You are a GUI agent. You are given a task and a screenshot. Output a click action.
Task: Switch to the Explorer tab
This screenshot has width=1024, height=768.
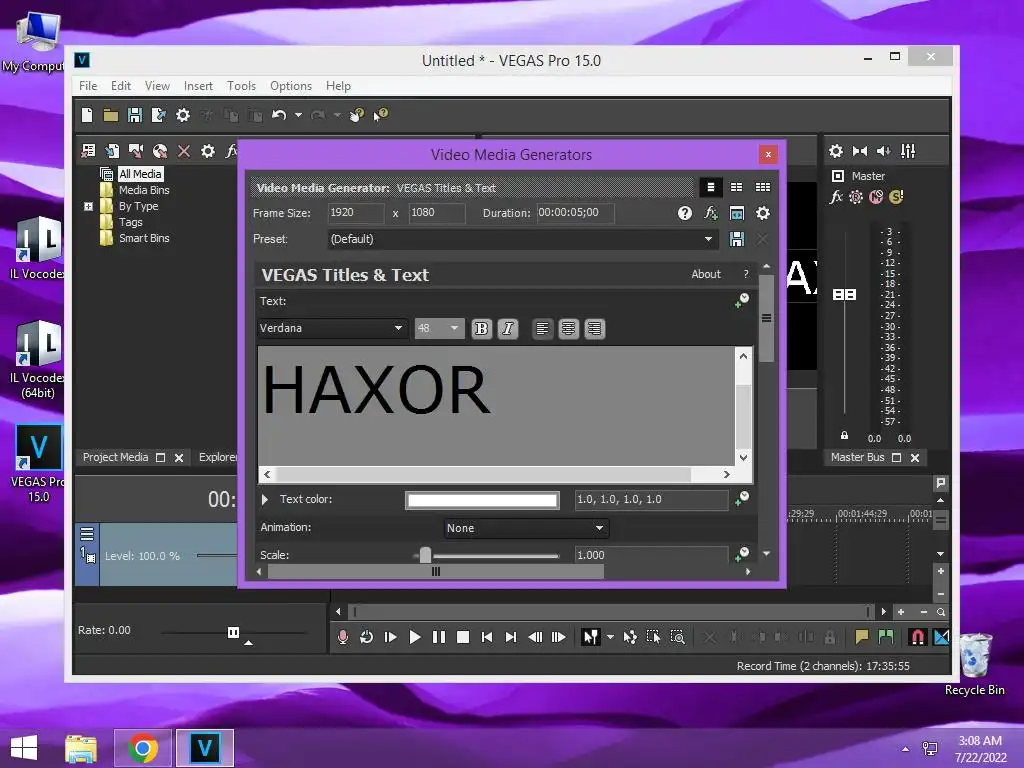pos(218,457)
